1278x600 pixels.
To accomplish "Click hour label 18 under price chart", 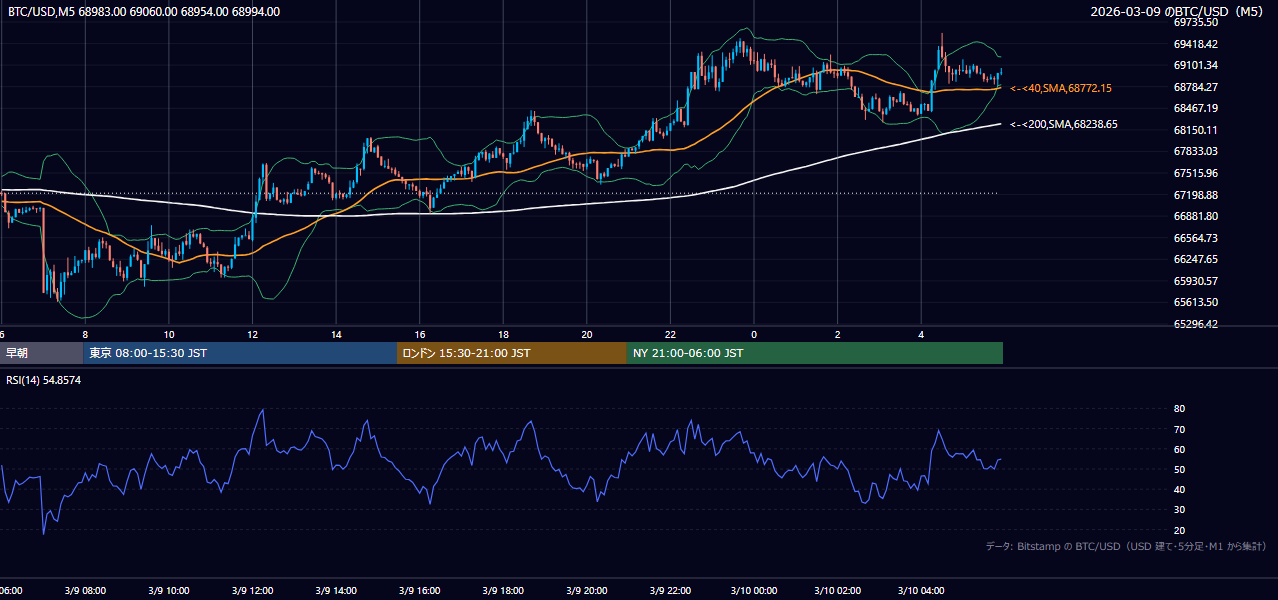I will tap(503, 334).
